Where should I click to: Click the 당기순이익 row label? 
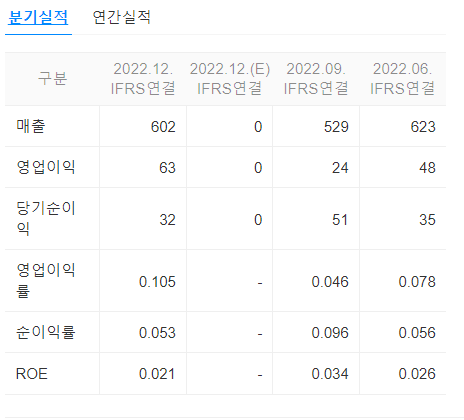coord(46,219)
